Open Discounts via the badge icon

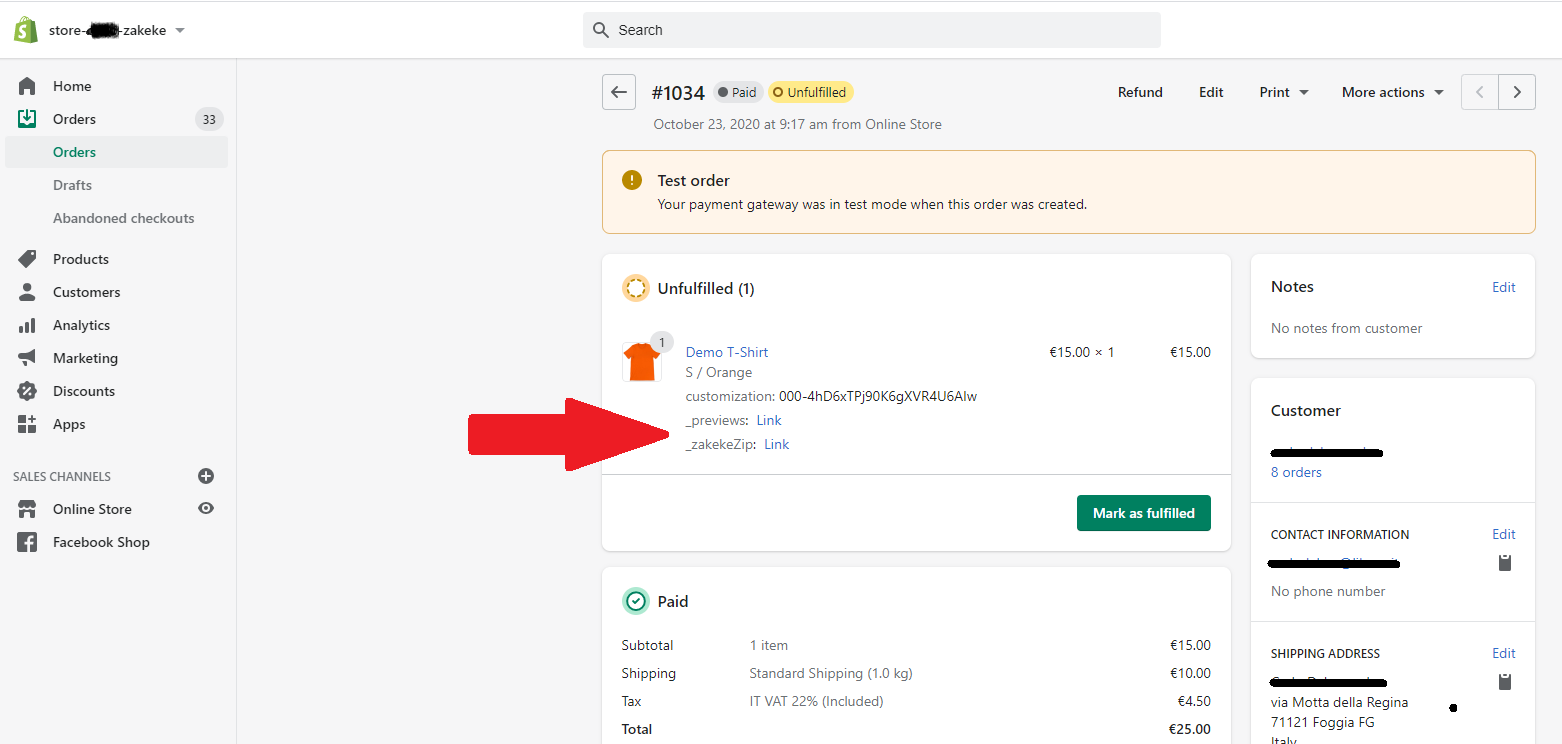tap(27, 391)
